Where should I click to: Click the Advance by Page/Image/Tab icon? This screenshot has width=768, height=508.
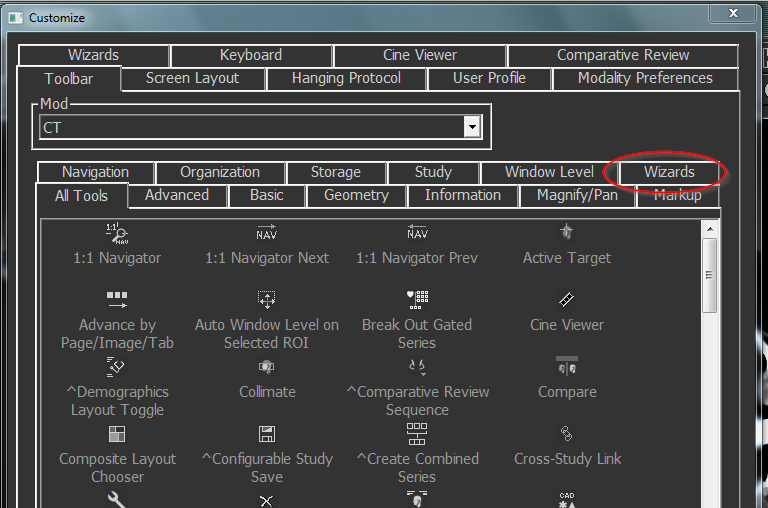click(x=117, y=299)
